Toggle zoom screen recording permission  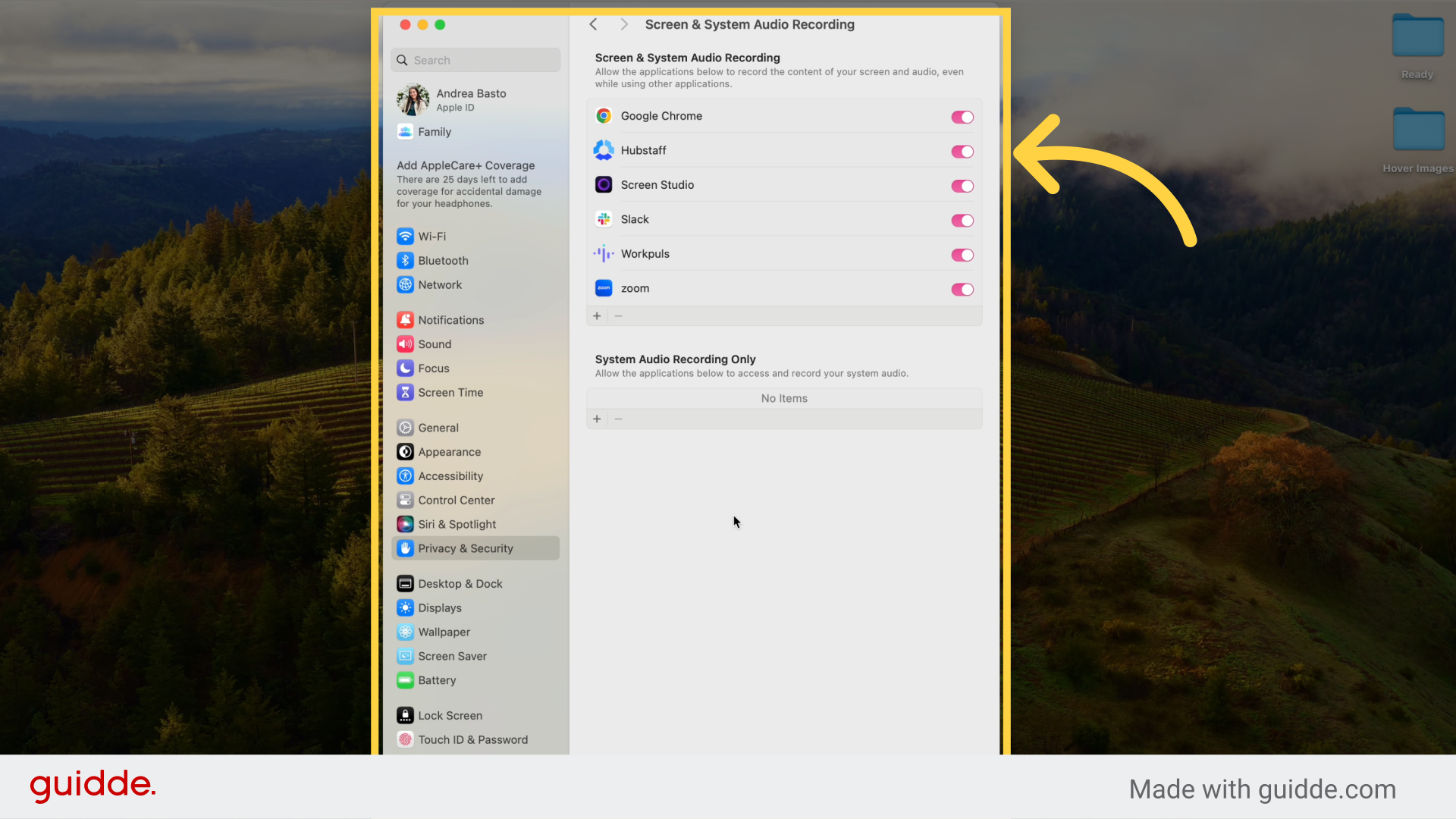(962, 290)
